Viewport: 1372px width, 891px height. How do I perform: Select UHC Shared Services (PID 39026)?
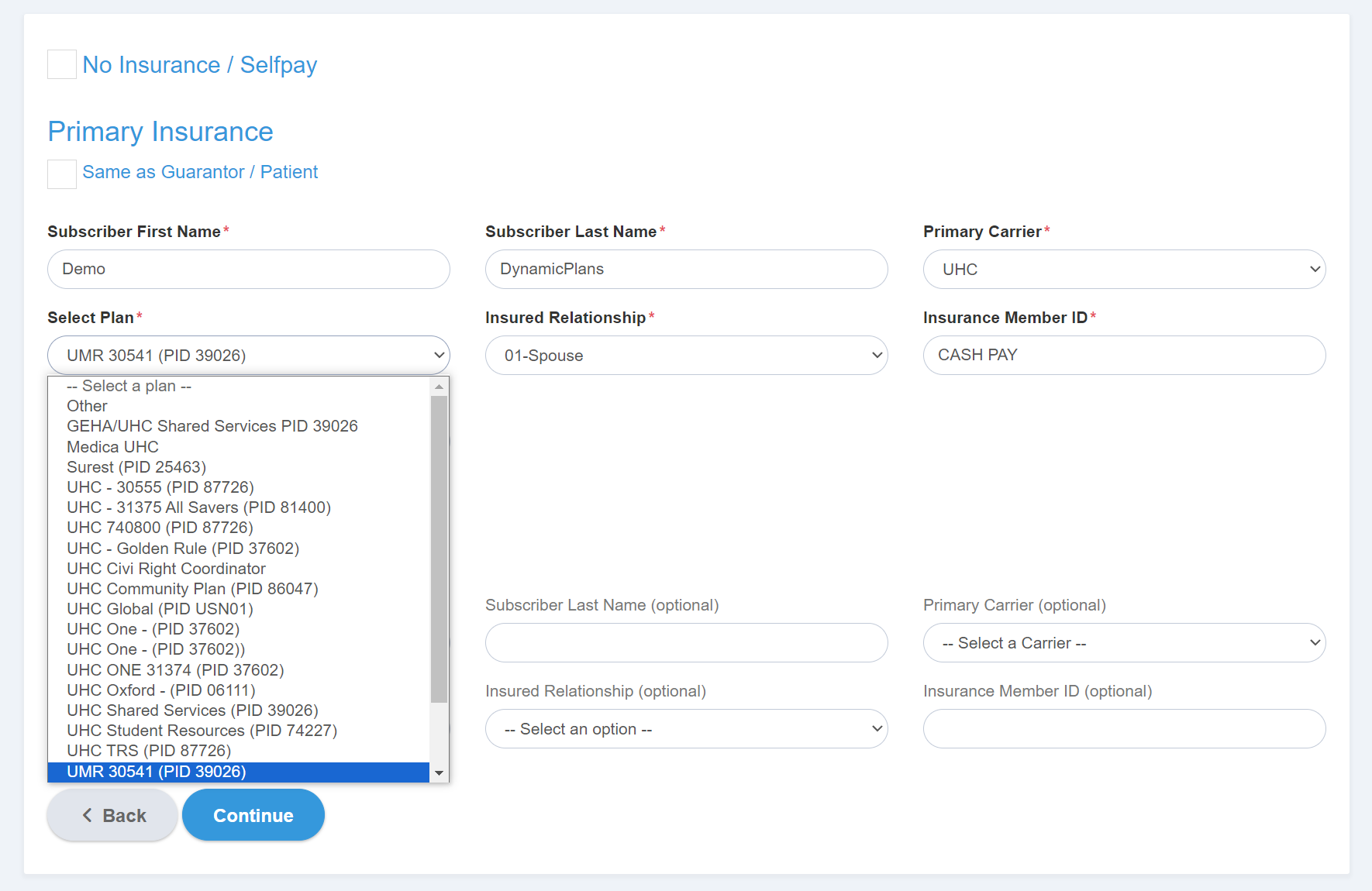tap(239, 710)
